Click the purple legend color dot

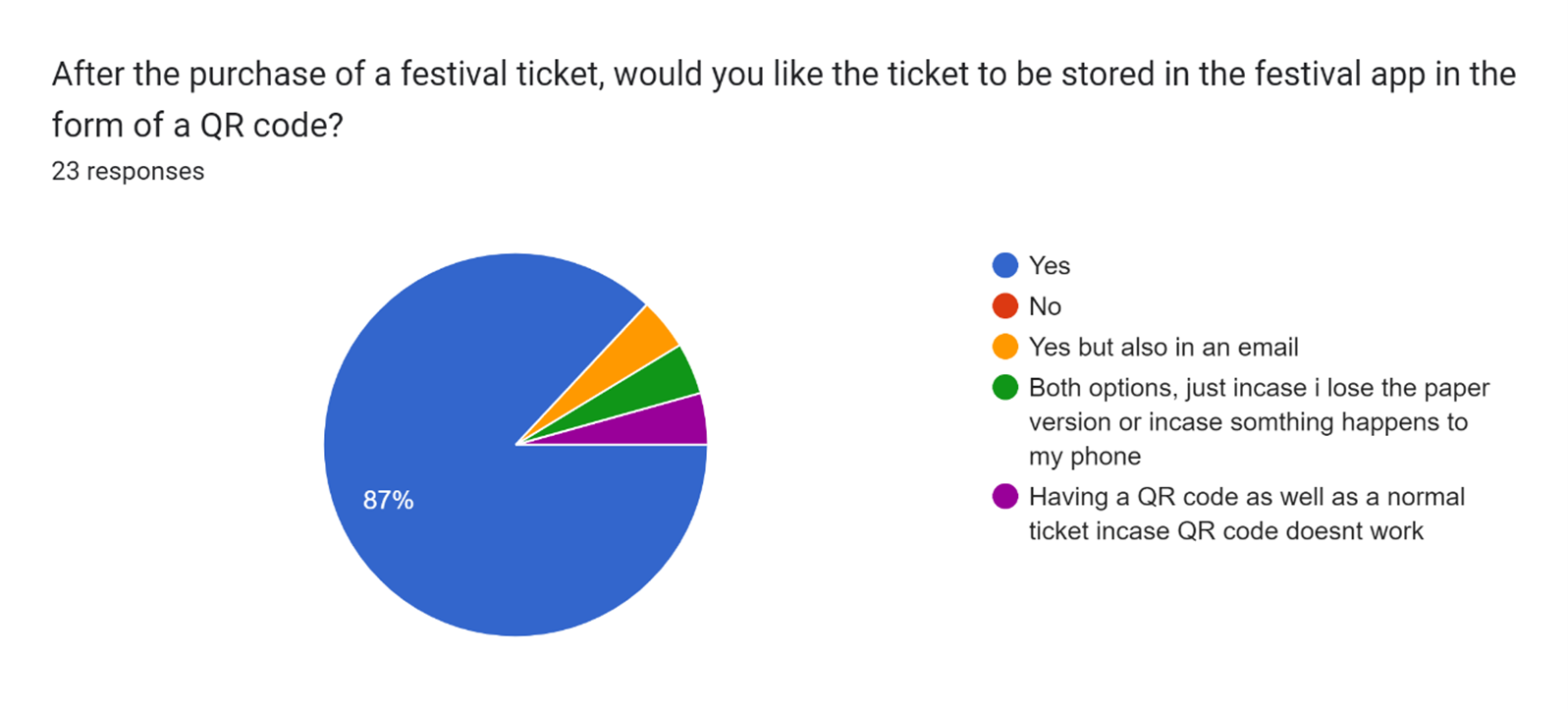[1005, 497]
